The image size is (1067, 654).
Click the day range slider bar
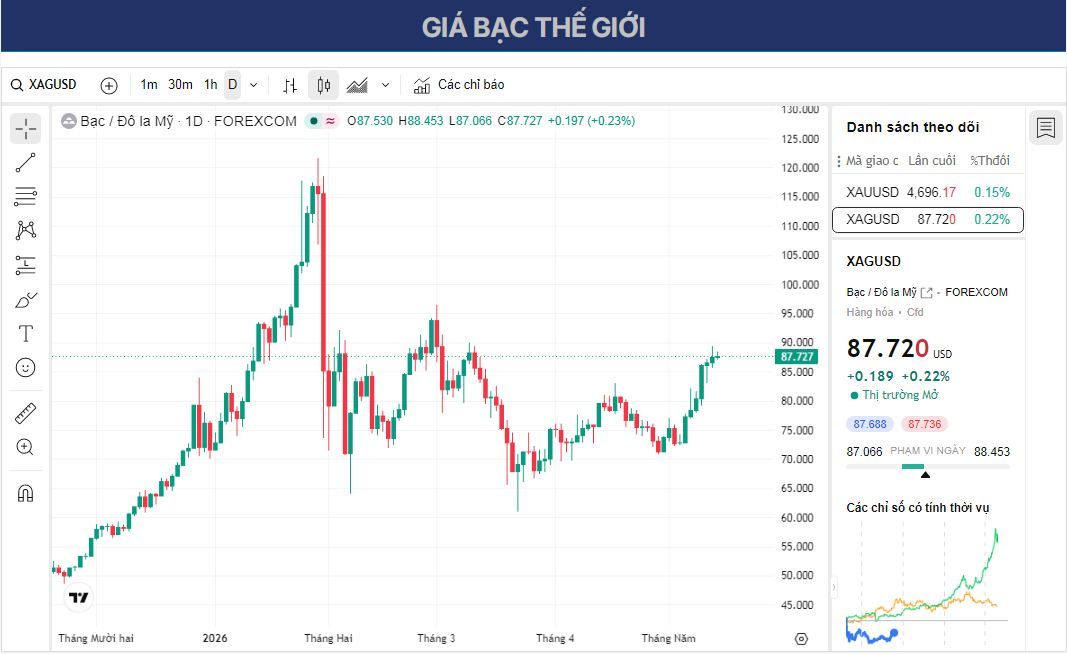928,467
